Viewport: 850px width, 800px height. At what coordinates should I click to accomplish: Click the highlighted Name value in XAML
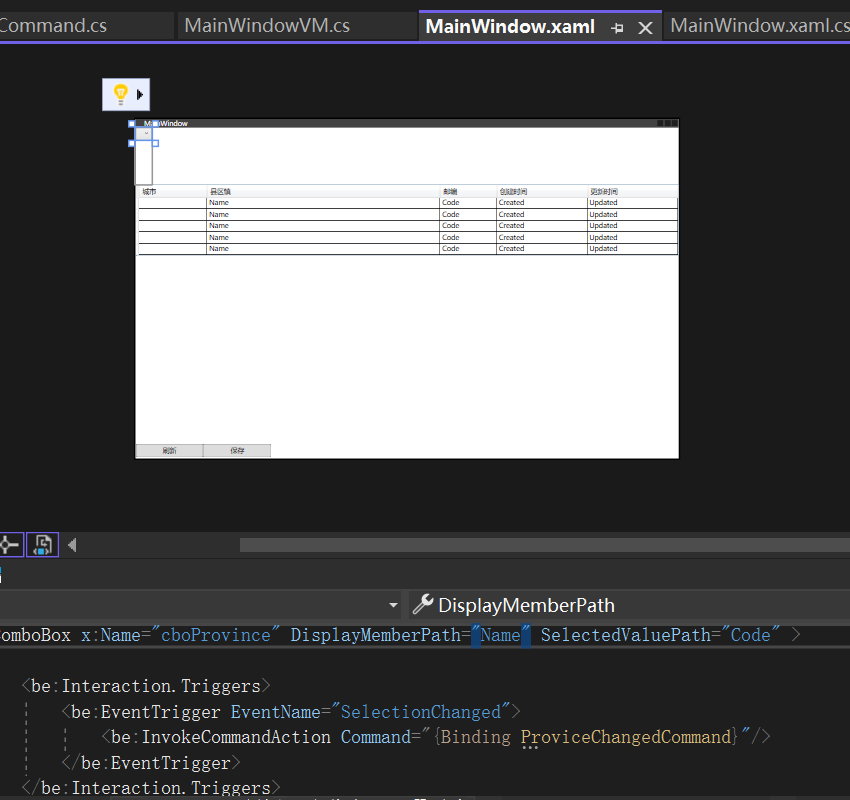coord(500,635)
